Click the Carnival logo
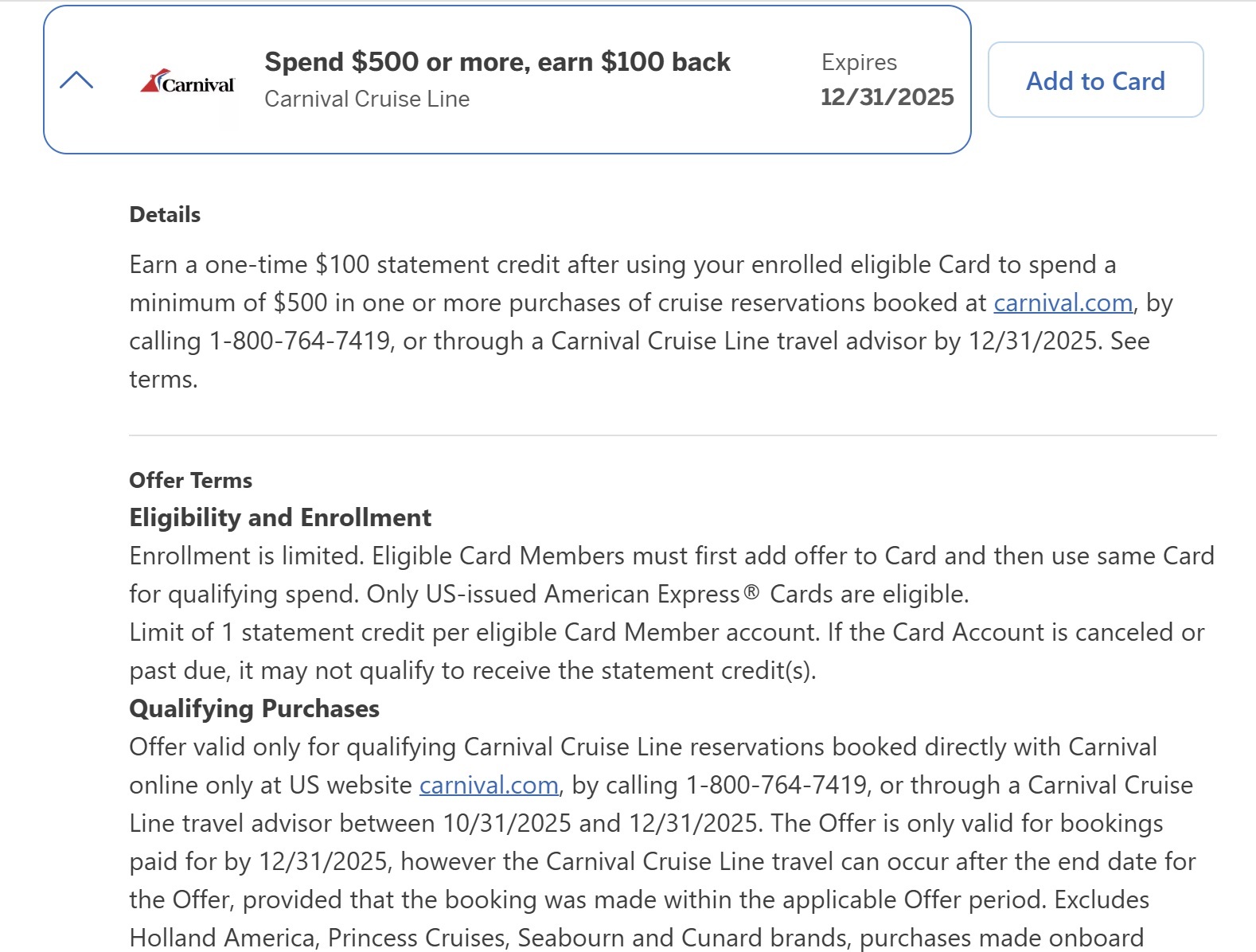Viewport: 1256px width, 952px height. pos(188,82)
